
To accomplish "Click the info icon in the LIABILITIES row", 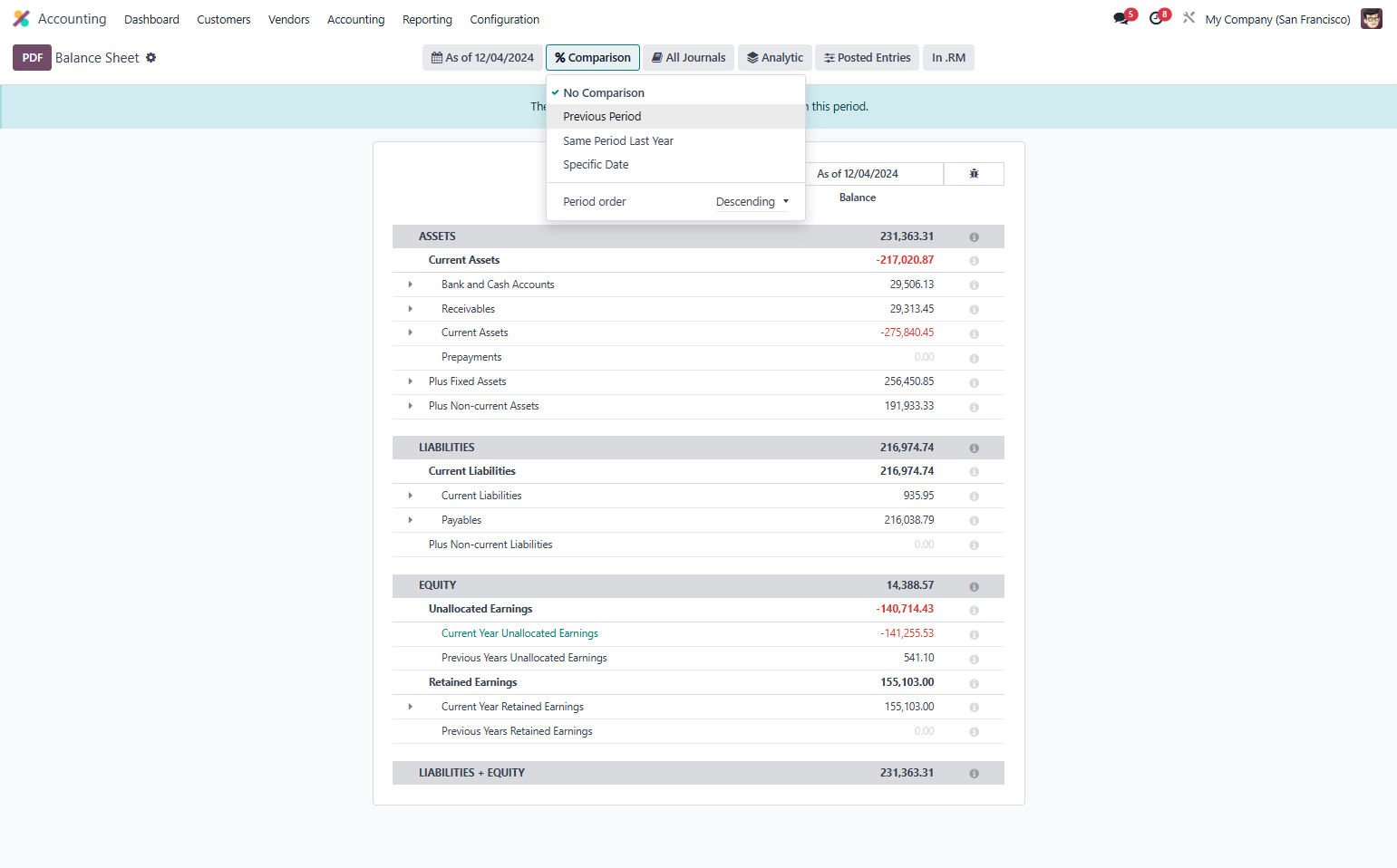I will pyautogui.click(x=974, y=448).
